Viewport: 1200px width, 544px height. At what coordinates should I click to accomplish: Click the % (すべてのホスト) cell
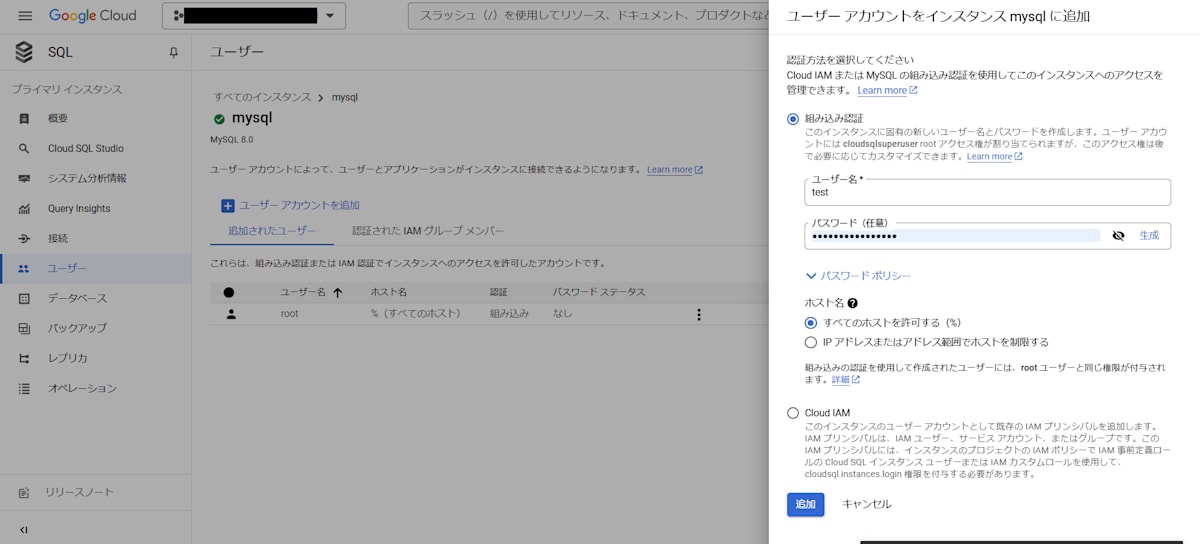tap(415, 314)
